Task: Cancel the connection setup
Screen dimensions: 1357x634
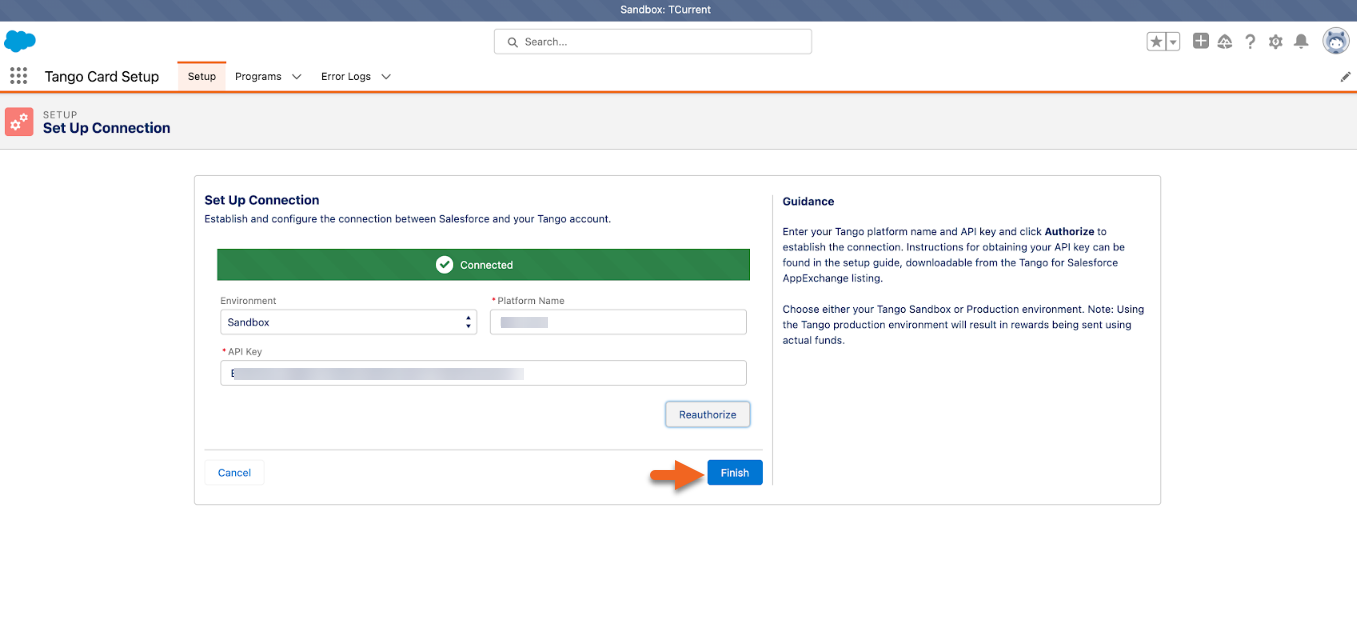Action: coord(234,472)
